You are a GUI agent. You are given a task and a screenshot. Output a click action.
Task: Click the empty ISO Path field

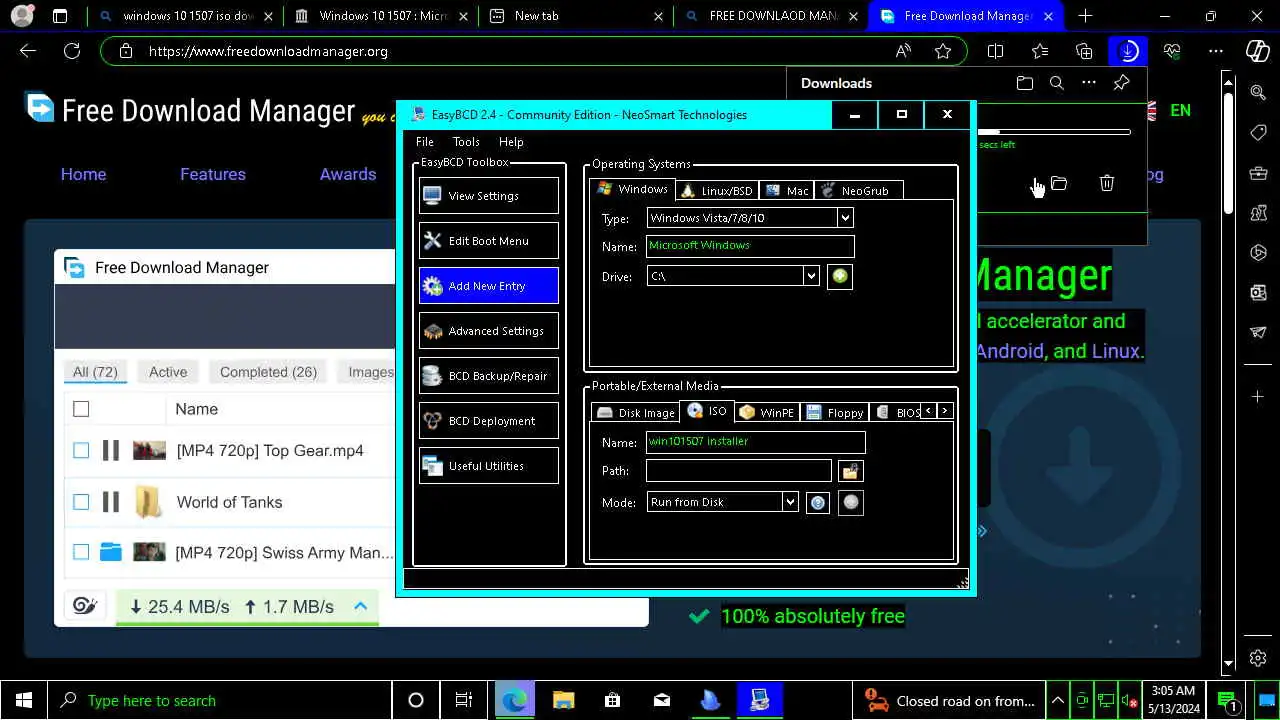739,471
